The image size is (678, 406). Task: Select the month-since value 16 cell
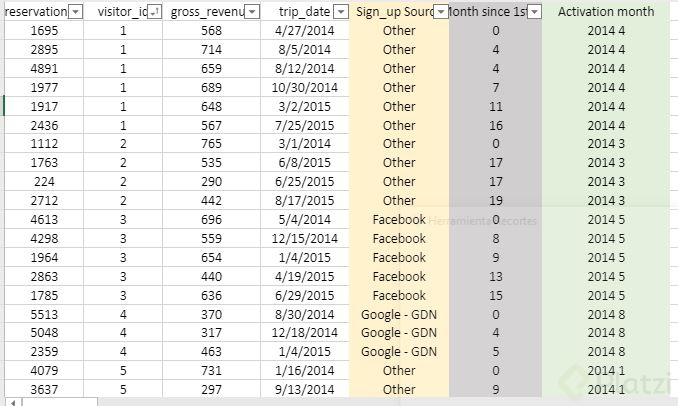pyautogui.click(x=496, y=125)
